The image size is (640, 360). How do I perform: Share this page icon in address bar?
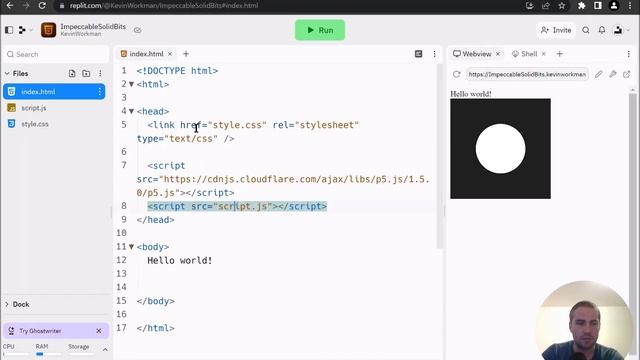tap(546, 6)
